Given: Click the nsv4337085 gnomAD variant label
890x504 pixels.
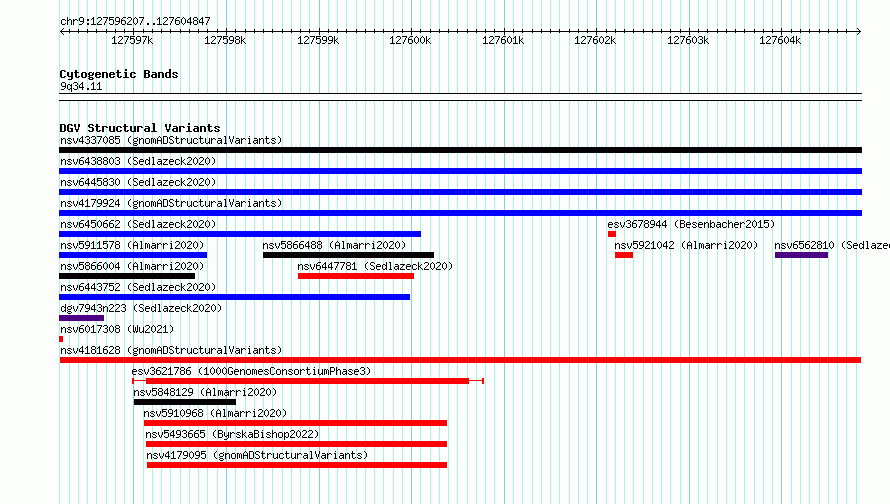Looking at the screenshot, I should click(171, 140).
